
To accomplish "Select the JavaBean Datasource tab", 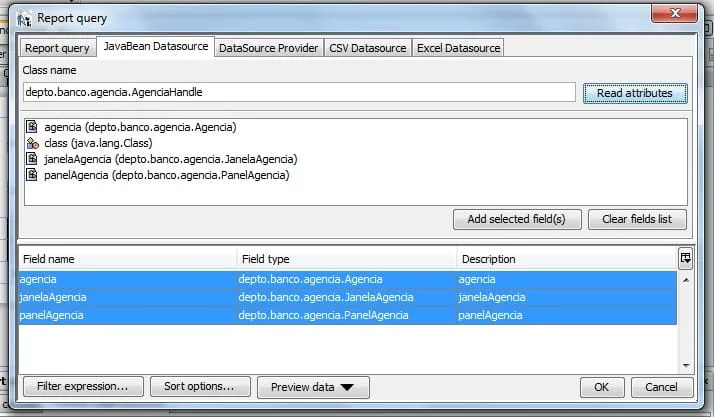I will tap(156, 46).
